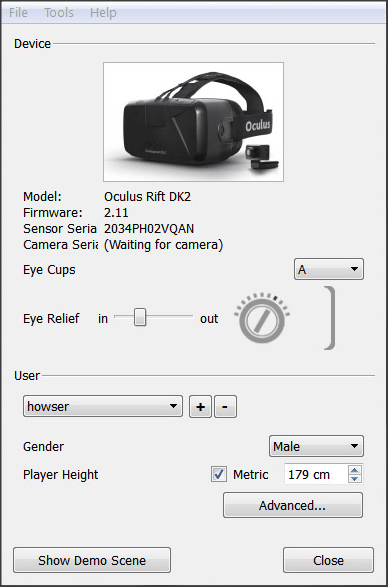
Task: Click the sensor serial 2034PH02VQAN text
Action: click(149, 229)
